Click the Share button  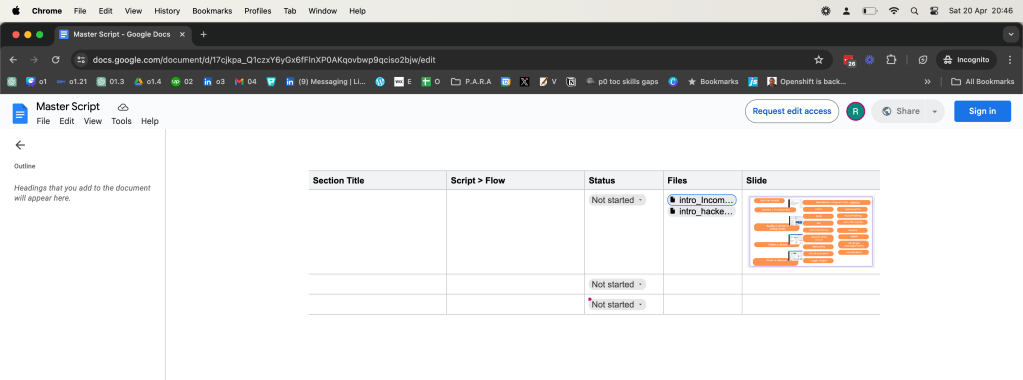coord(901,111)
